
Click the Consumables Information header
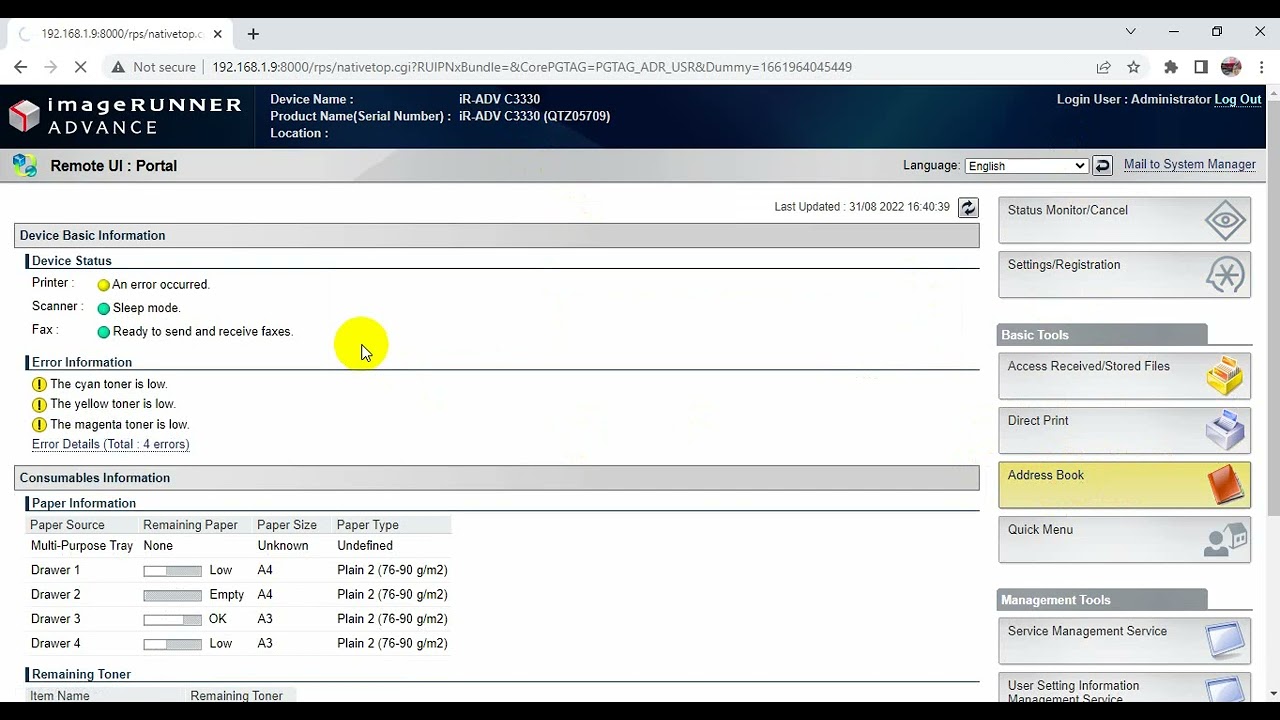pyautogui.click(x=497, y=478)
